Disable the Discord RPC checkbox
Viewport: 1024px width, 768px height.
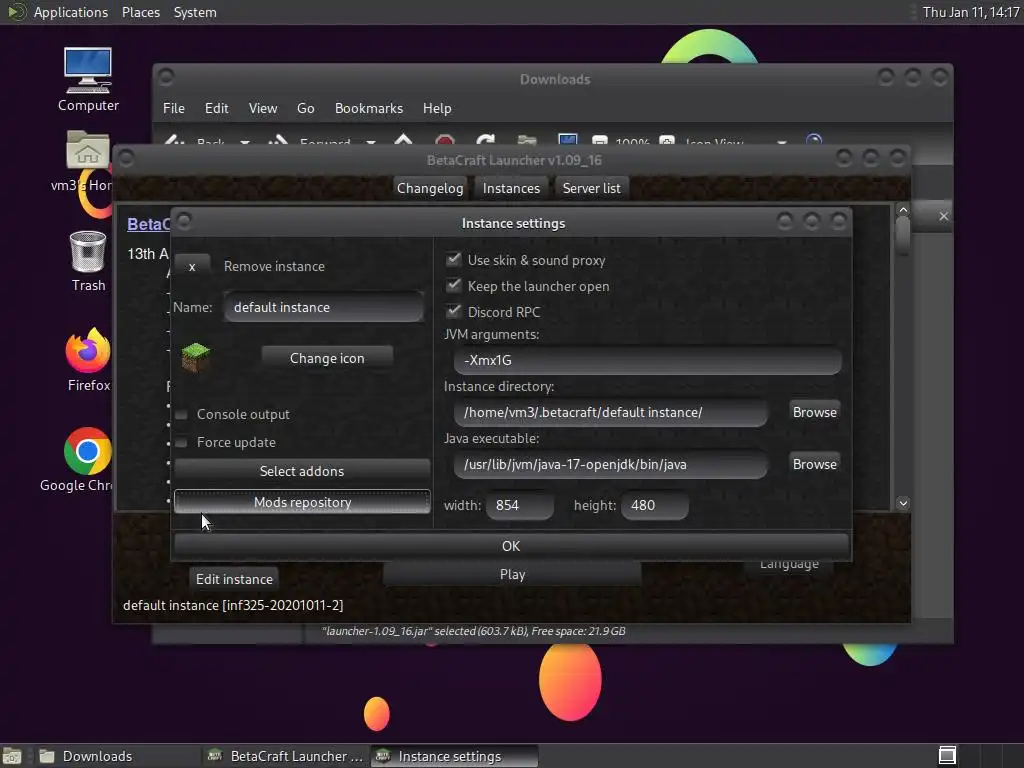453,312
